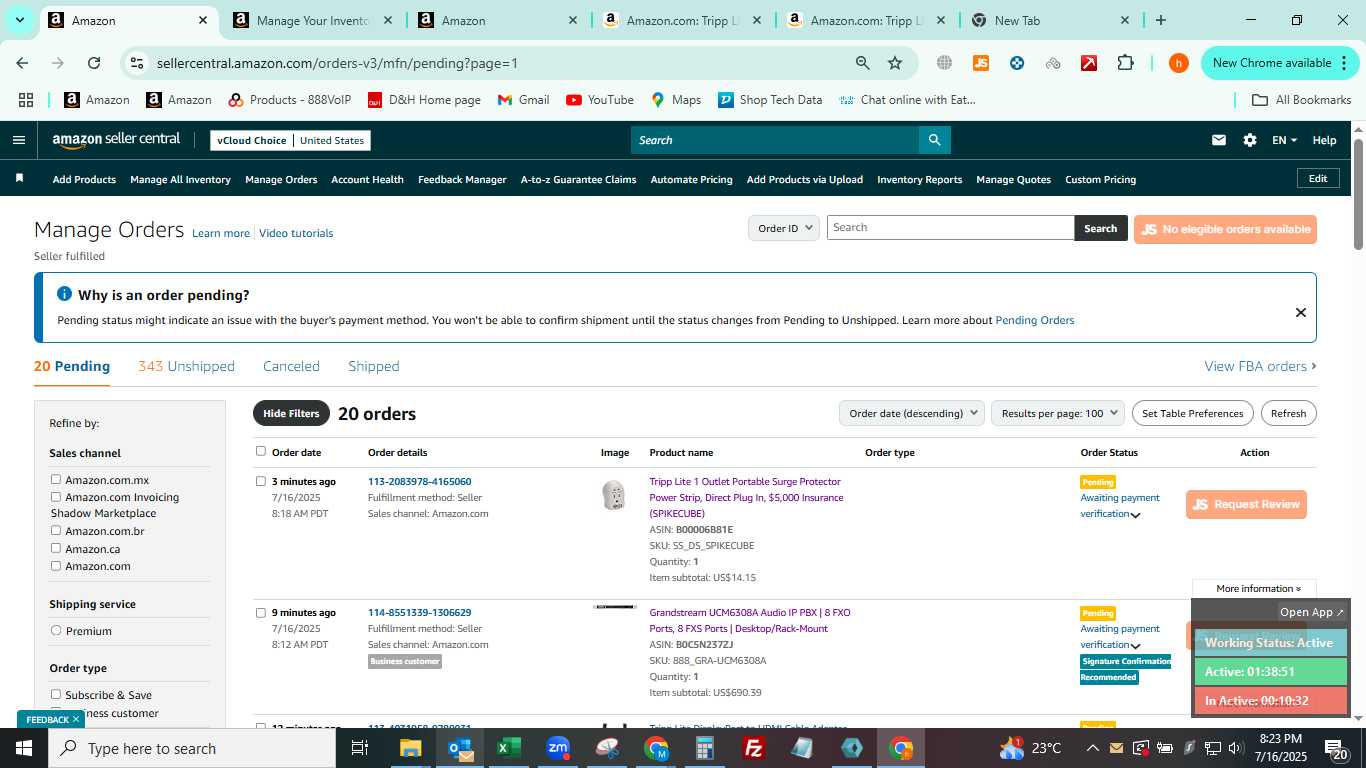Click into the order search input field

coord(950,227)
